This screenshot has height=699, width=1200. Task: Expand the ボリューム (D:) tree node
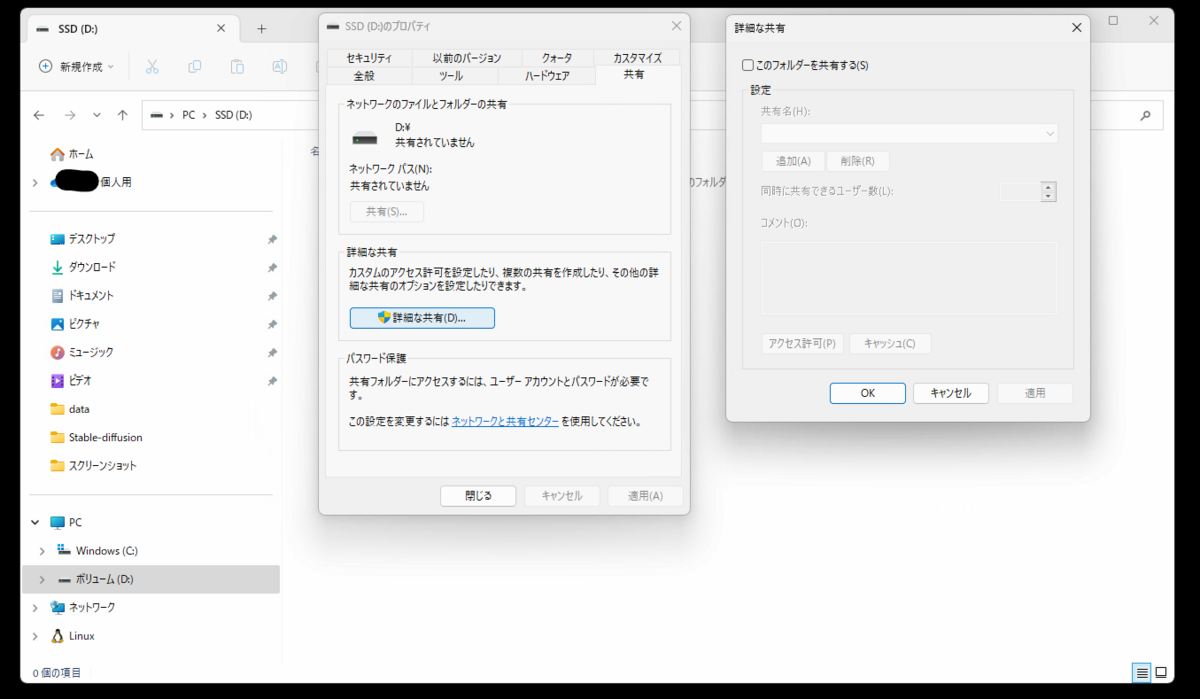(x=42, y=579)
